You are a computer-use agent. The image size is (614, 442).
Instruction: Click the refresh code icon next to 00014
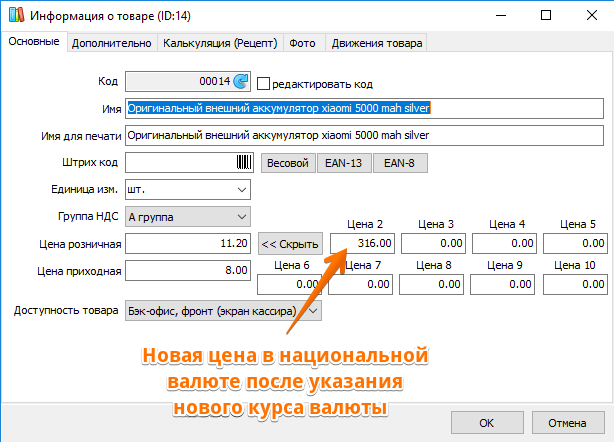pyautogui.click(x=241, y=81)
